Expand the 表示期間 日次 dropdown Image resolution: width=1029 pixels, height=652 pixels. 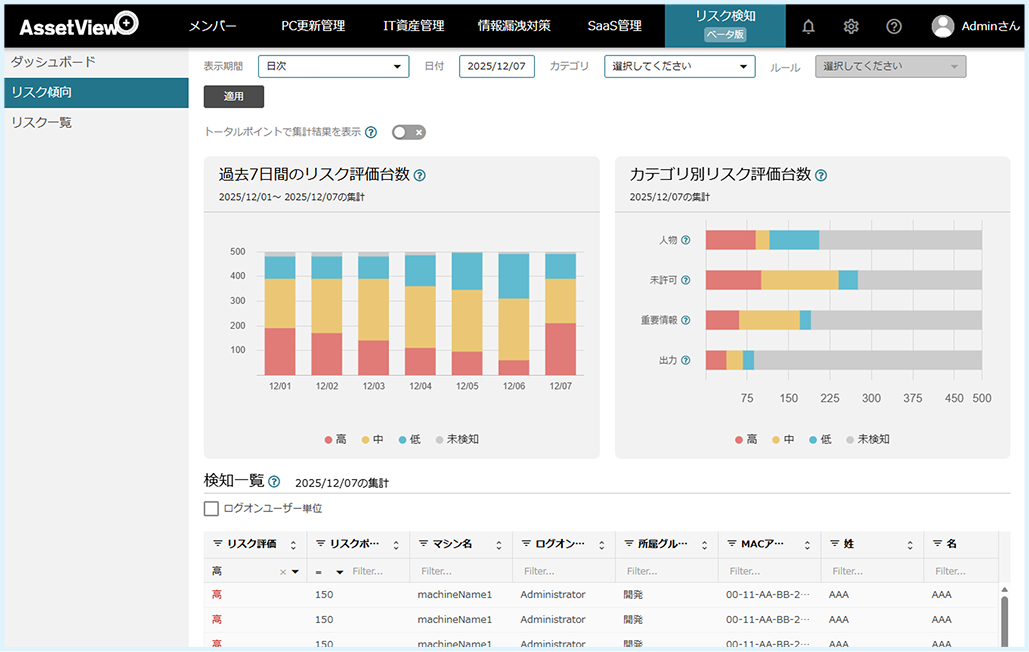333,66
